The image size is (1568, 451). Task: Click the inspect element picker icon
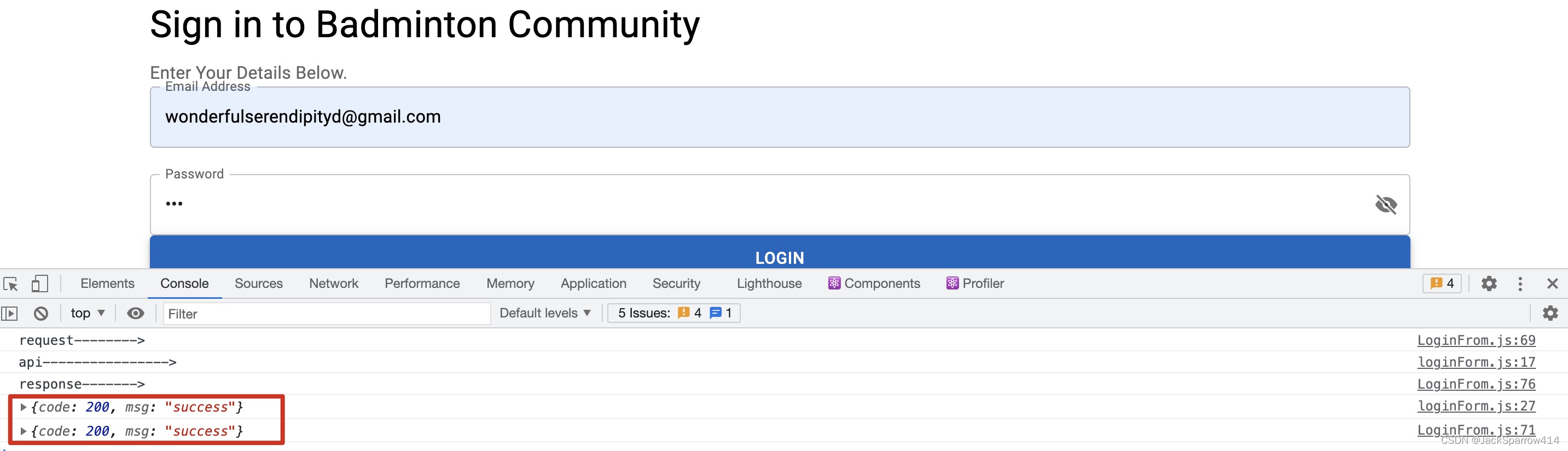[x=11, y=284]
